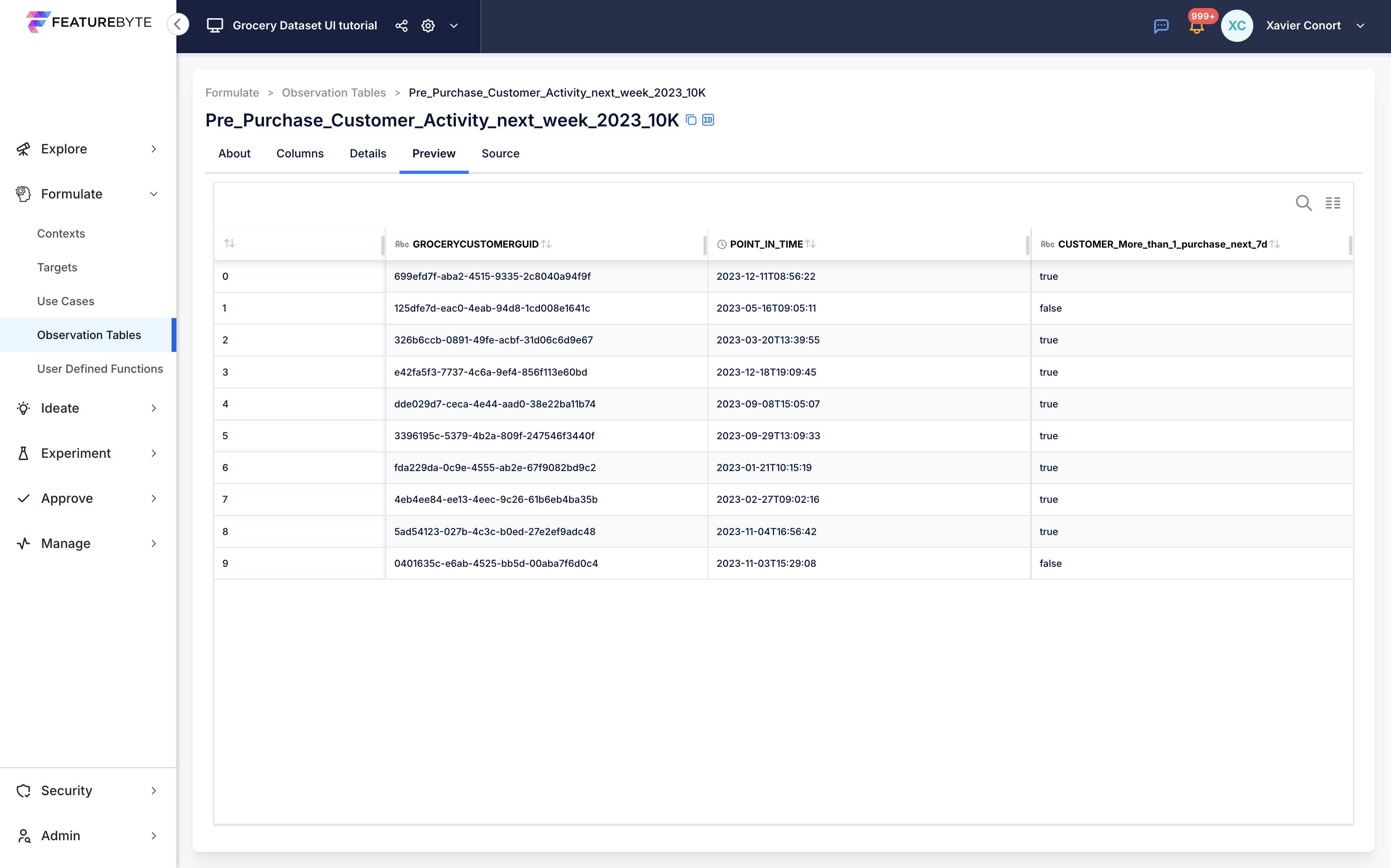Image resolution: width=1391 pixels, height=868 pixels.
Task: Select cell e42fa5f3-7737-4c6a-9ef4-856f113e60bd
Action: point(490,372)
